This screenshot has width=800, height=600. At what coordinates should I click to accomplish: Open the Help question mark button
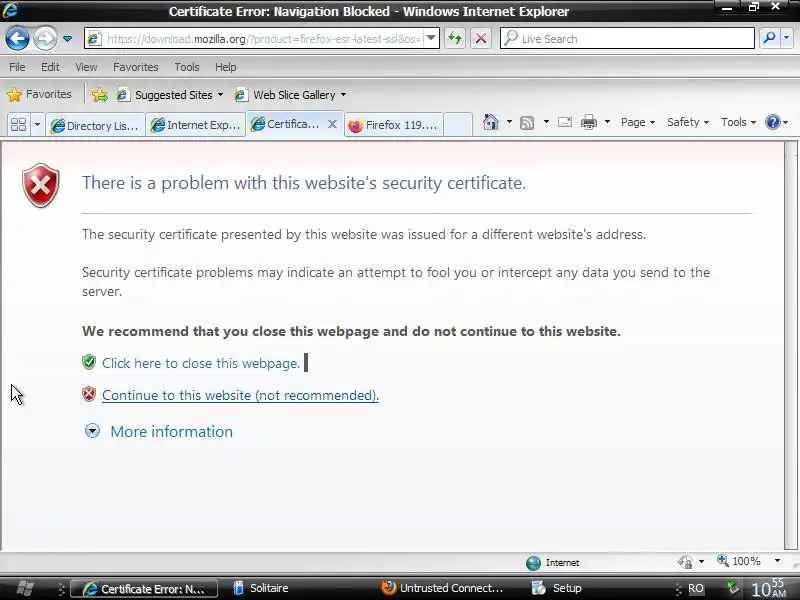point(777,122)
